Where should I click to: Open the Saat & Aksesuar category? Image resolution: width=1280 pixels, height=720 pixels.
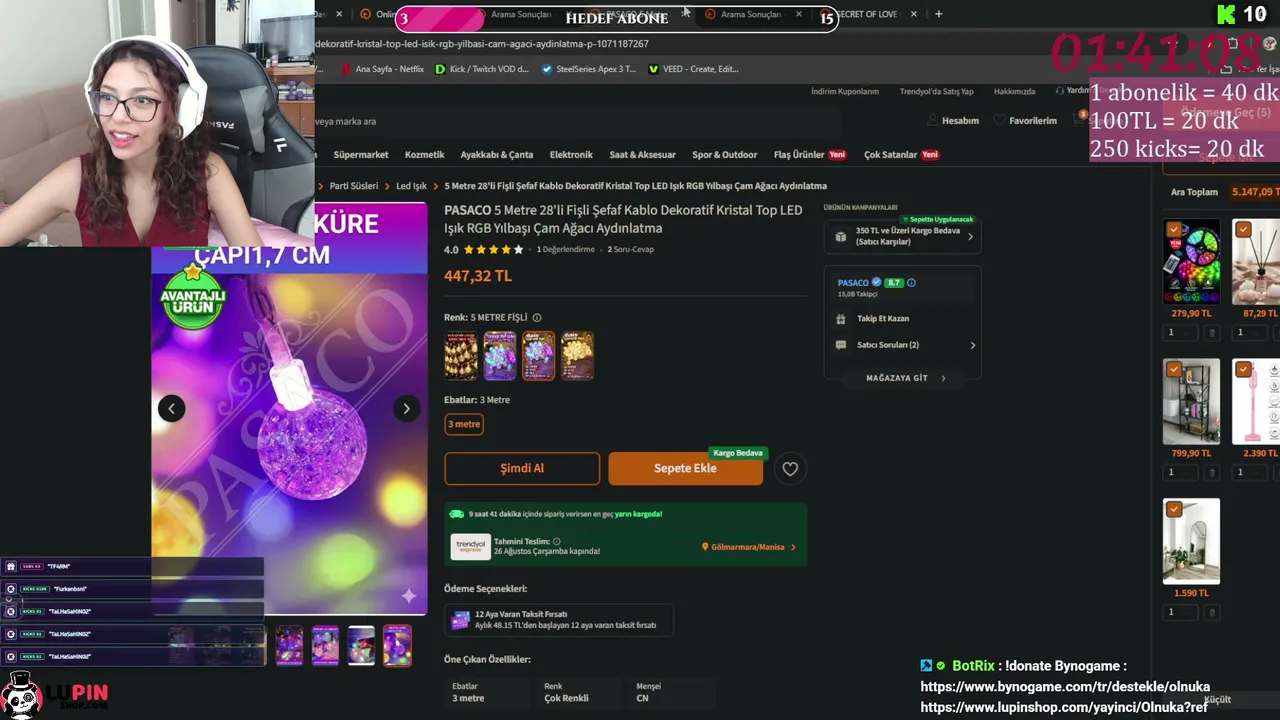pyautogui.click(x=643, y=155)
